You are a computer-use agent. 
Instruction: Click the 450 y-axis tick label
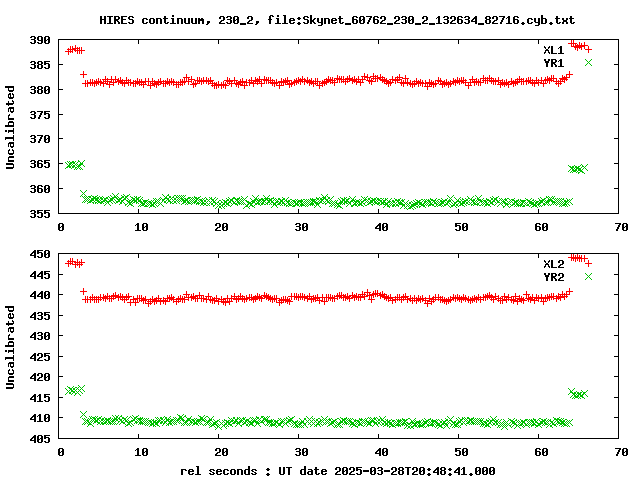[x=40, y=254]
